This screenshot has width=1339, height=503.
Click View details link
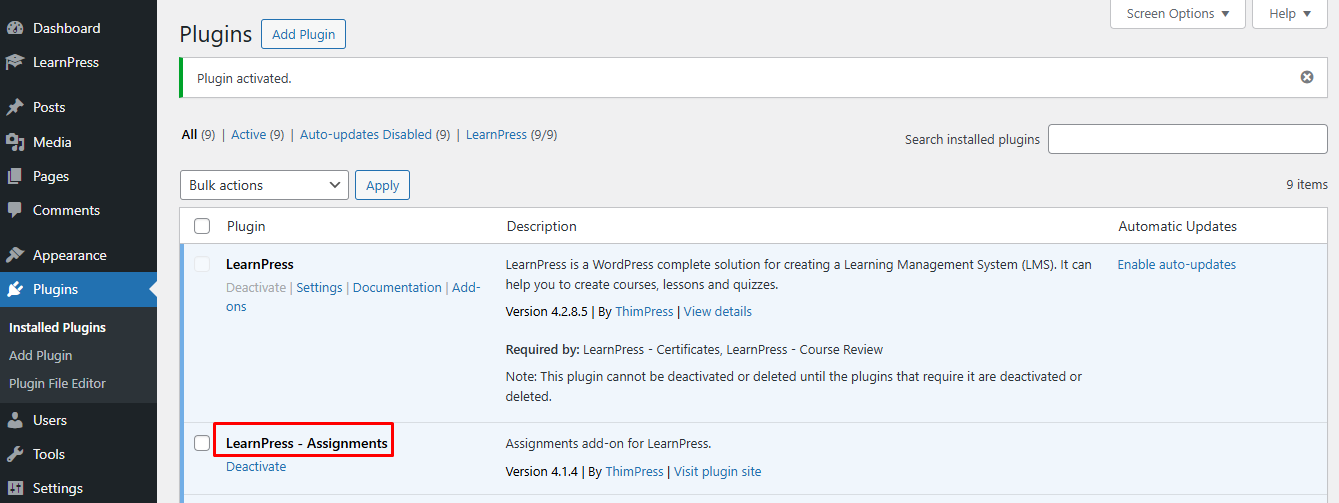(718, 311)
